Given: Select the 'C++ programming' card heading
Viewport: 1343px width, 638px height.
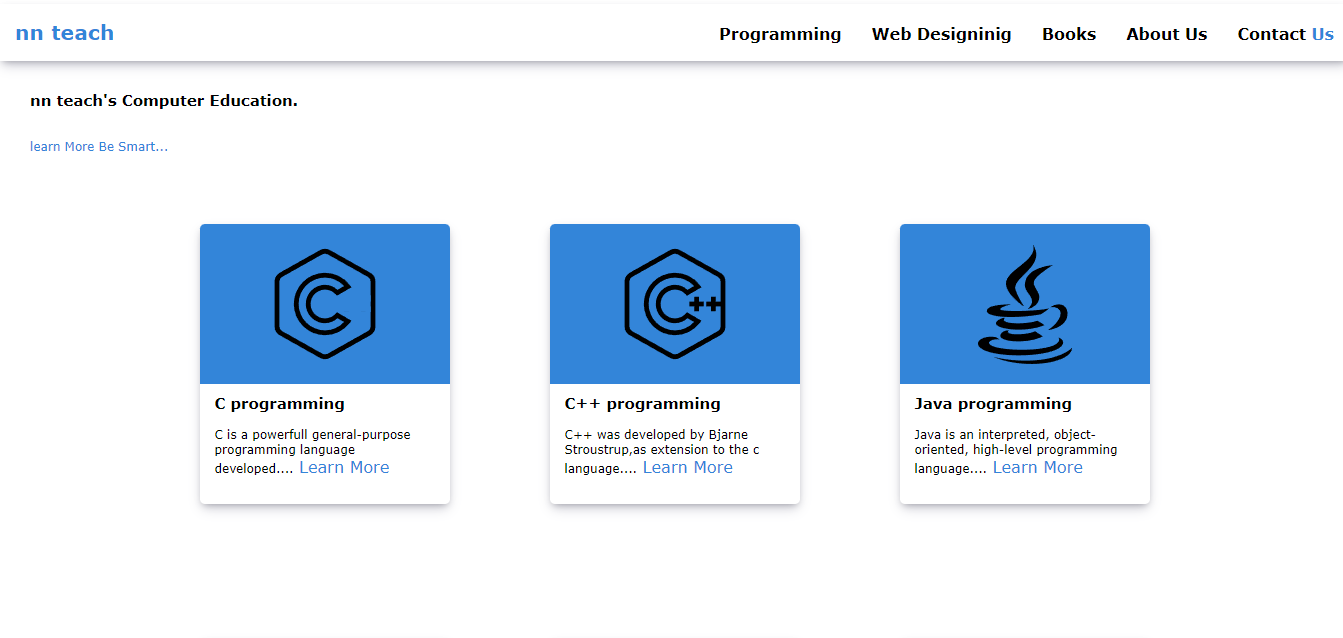Looking at the screenshot, I should click(642, 404).
